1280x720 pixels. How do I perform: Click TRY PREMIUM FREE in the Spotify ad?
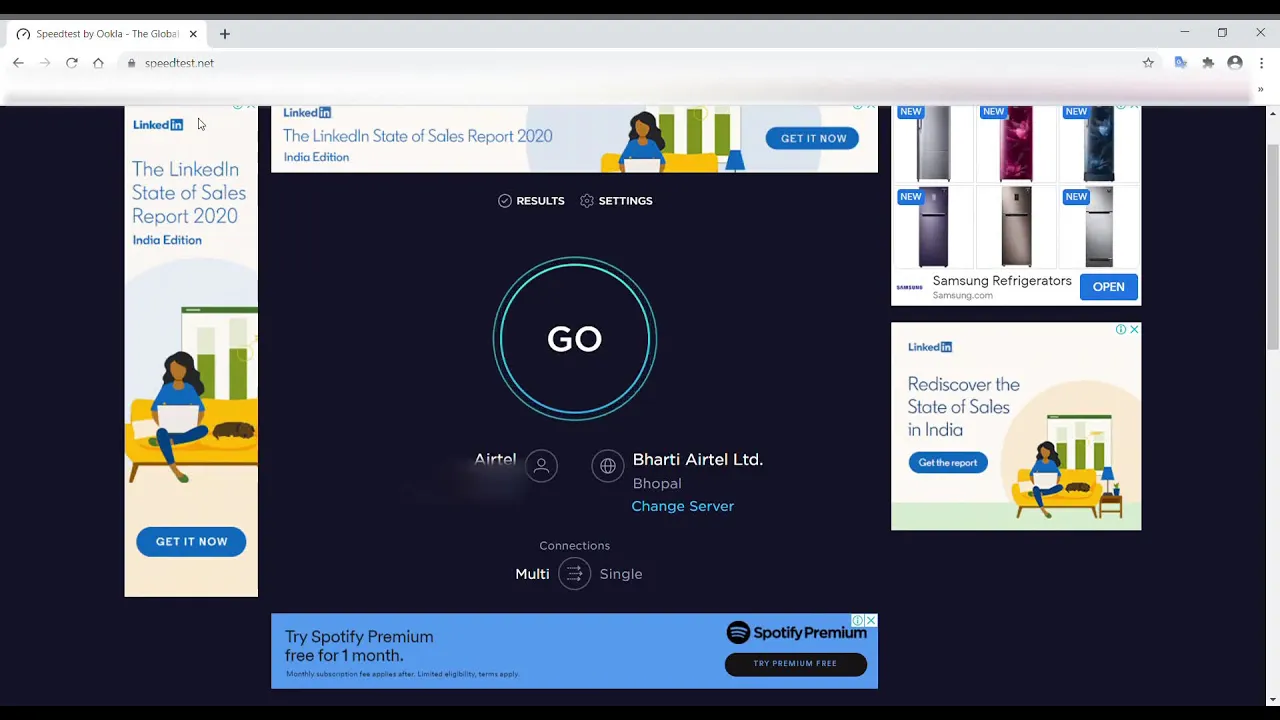coord(795,663)
